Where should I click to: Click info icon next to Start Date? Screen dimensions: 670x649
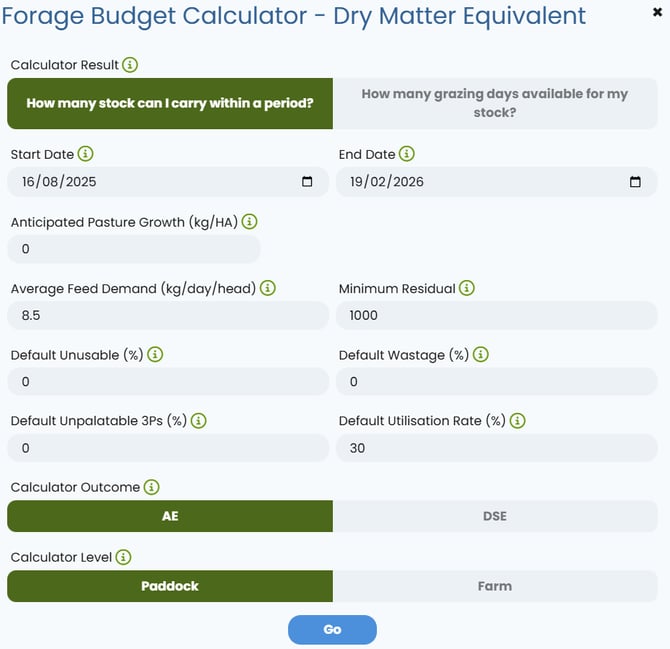click(x=85, y=154)
